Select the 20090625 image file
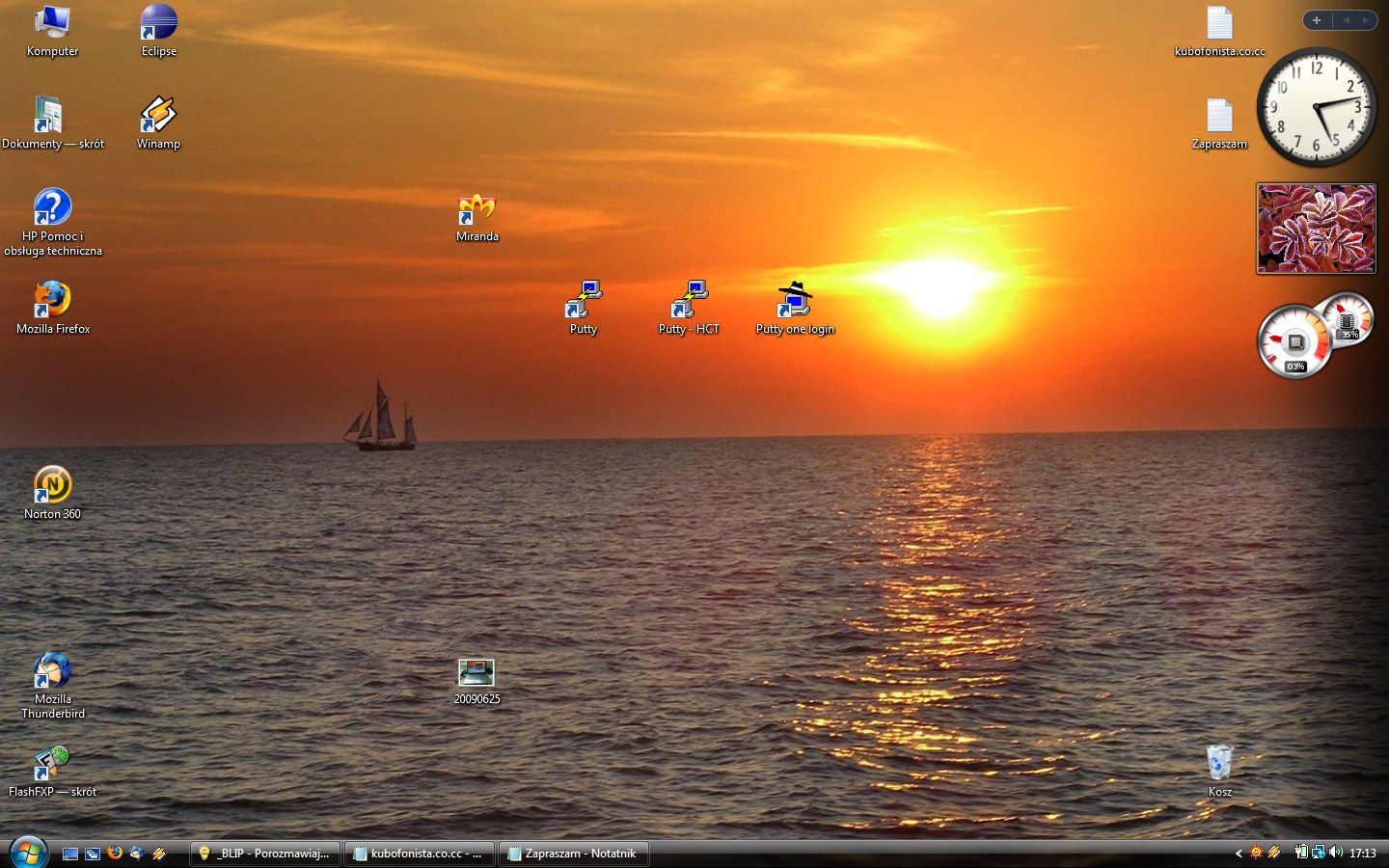The image size is (1389, 868). pos(477,682)
